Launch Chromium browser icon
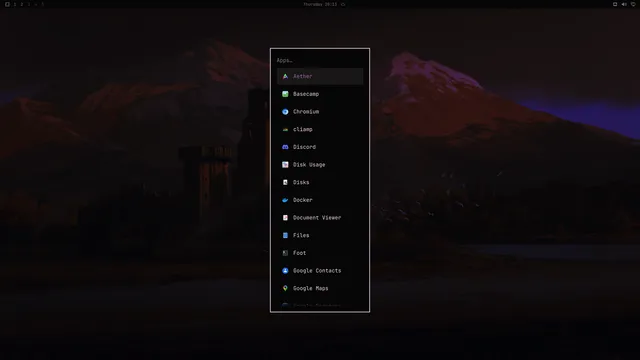The height and width of the screenshot is (360, 640). tap(285, 111)
